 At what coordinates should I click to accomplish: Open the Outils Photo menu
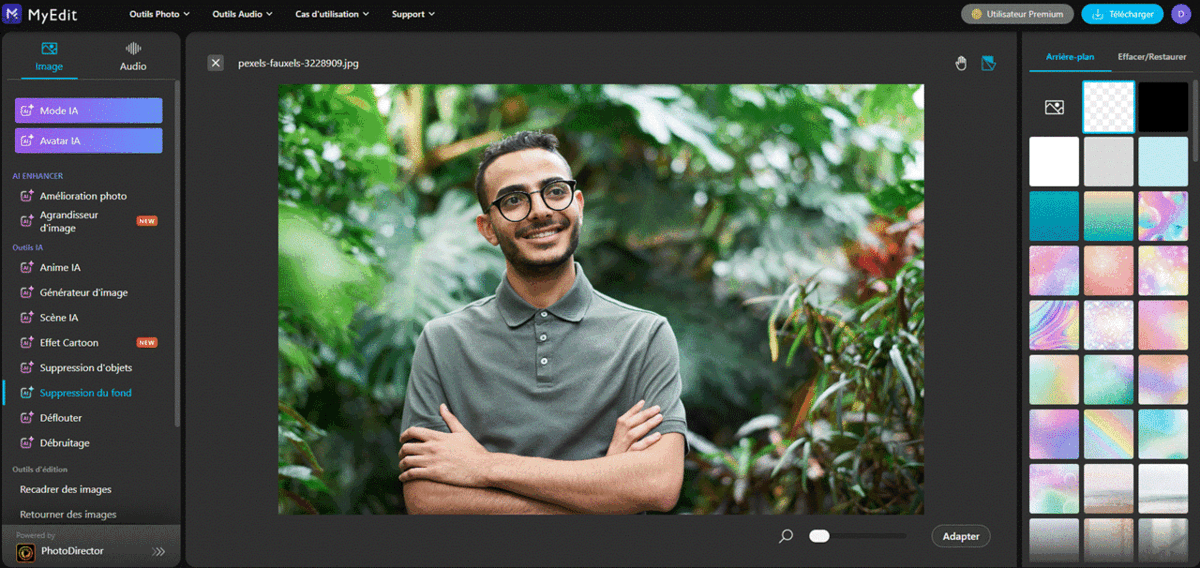[160, 14]
